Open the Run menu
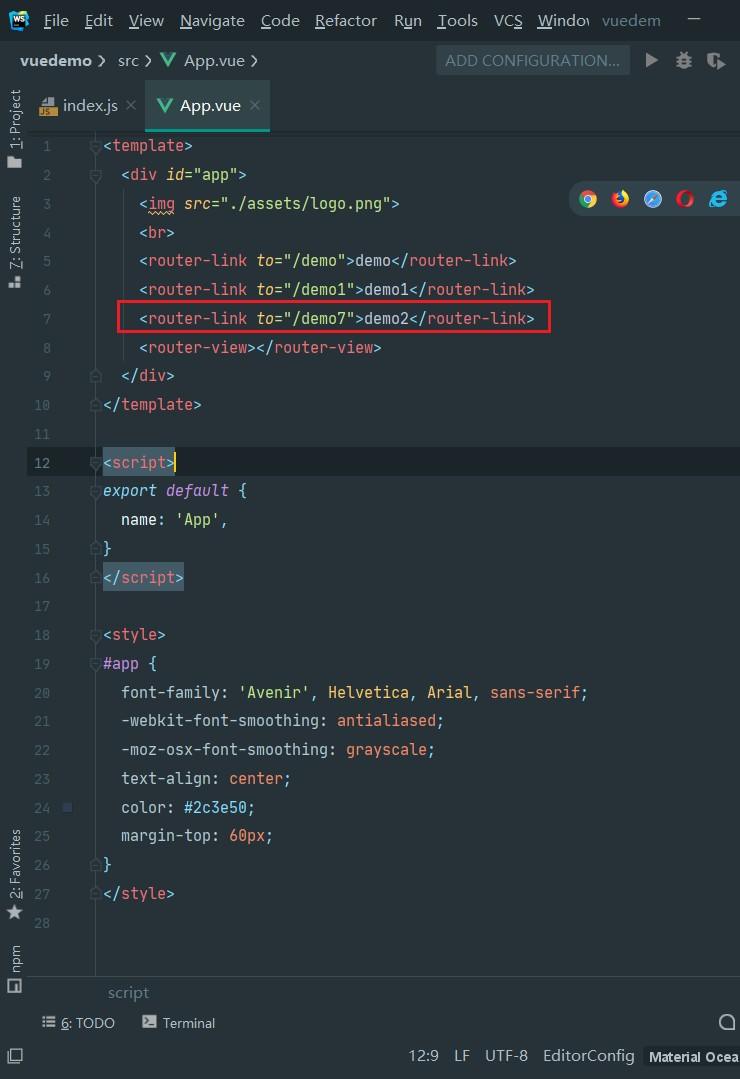740x1079 pixels. (x=408, y=21)
